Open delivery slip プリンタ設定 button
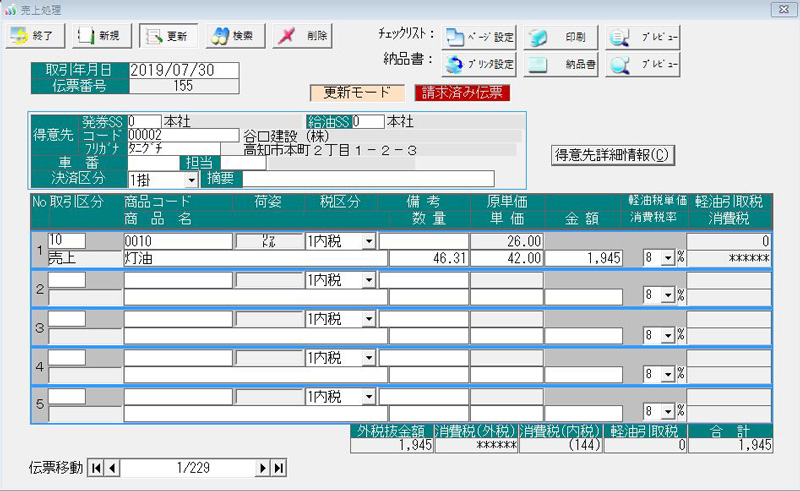 point(480,66)
